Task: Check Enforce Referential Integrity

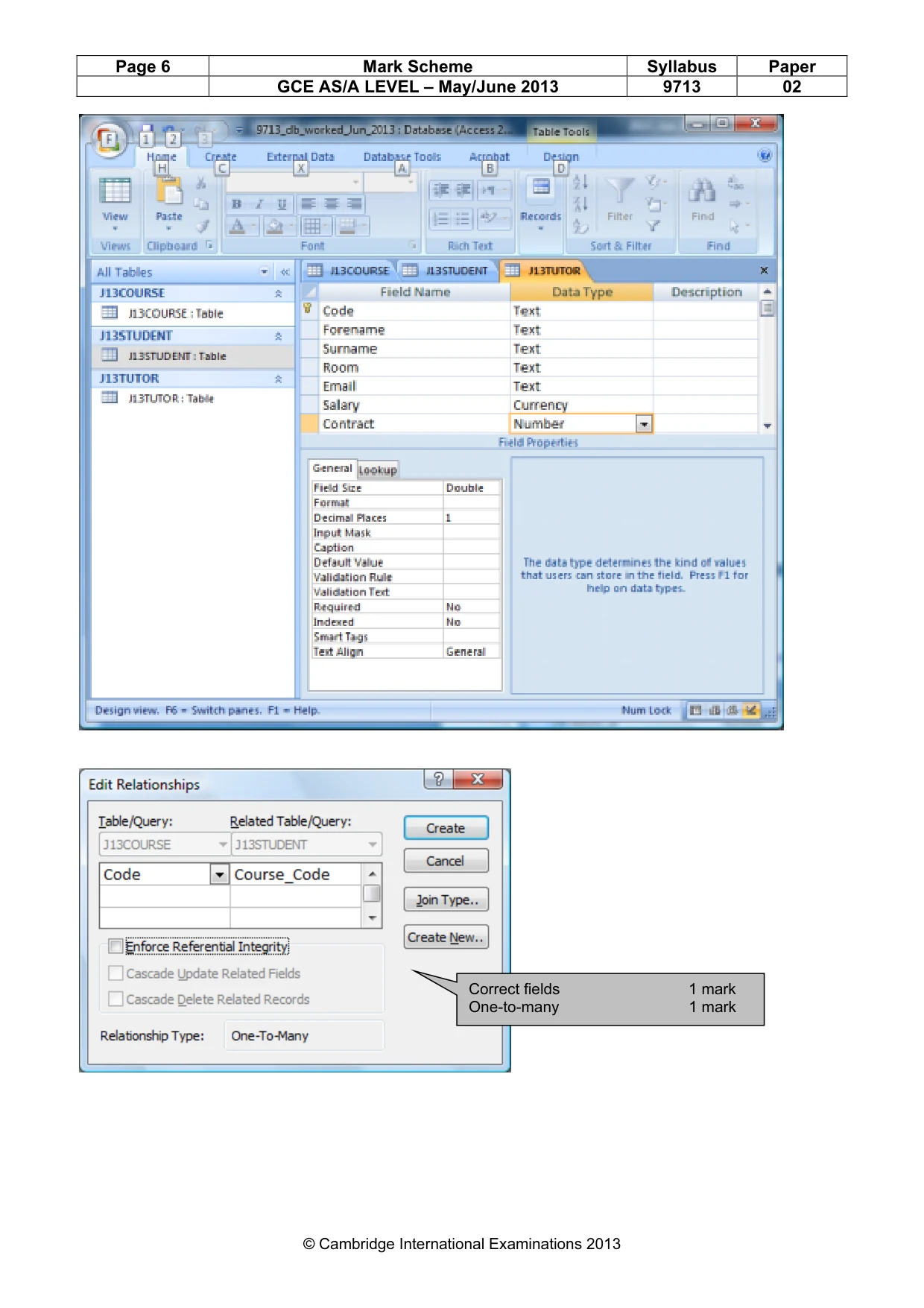Action: [x=115, y=947]
